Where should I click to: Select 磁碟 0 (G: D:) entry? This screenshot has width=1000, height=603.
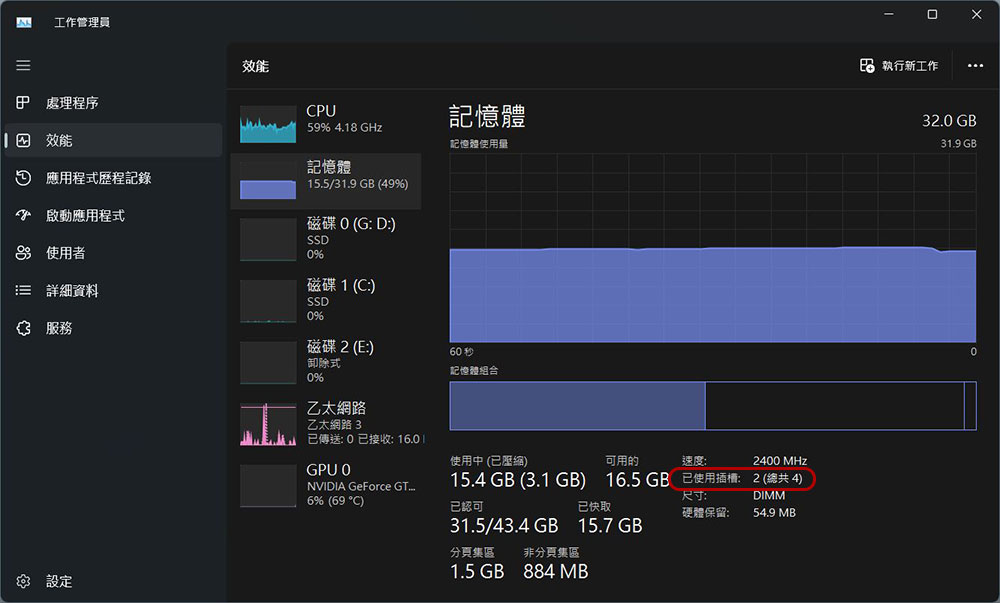326,240
